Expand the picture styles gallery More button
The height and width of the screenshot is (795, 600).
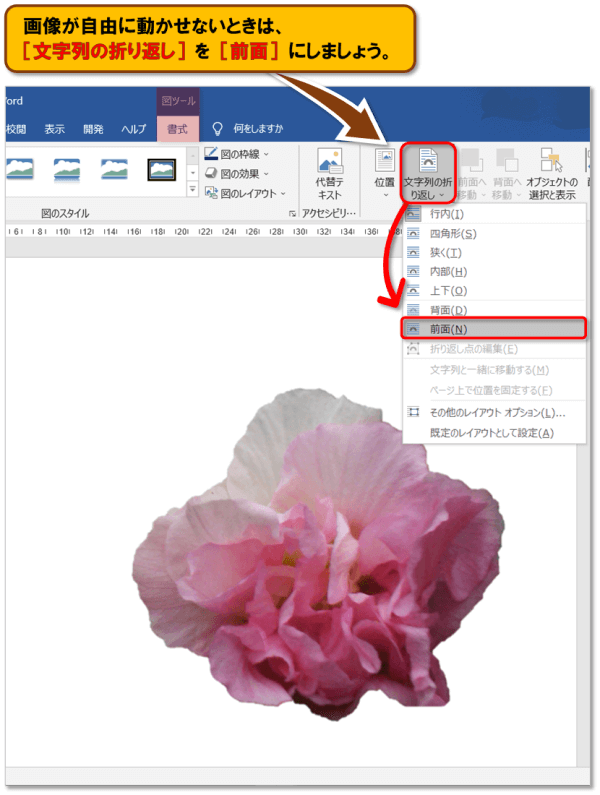(x=193, y=190)
